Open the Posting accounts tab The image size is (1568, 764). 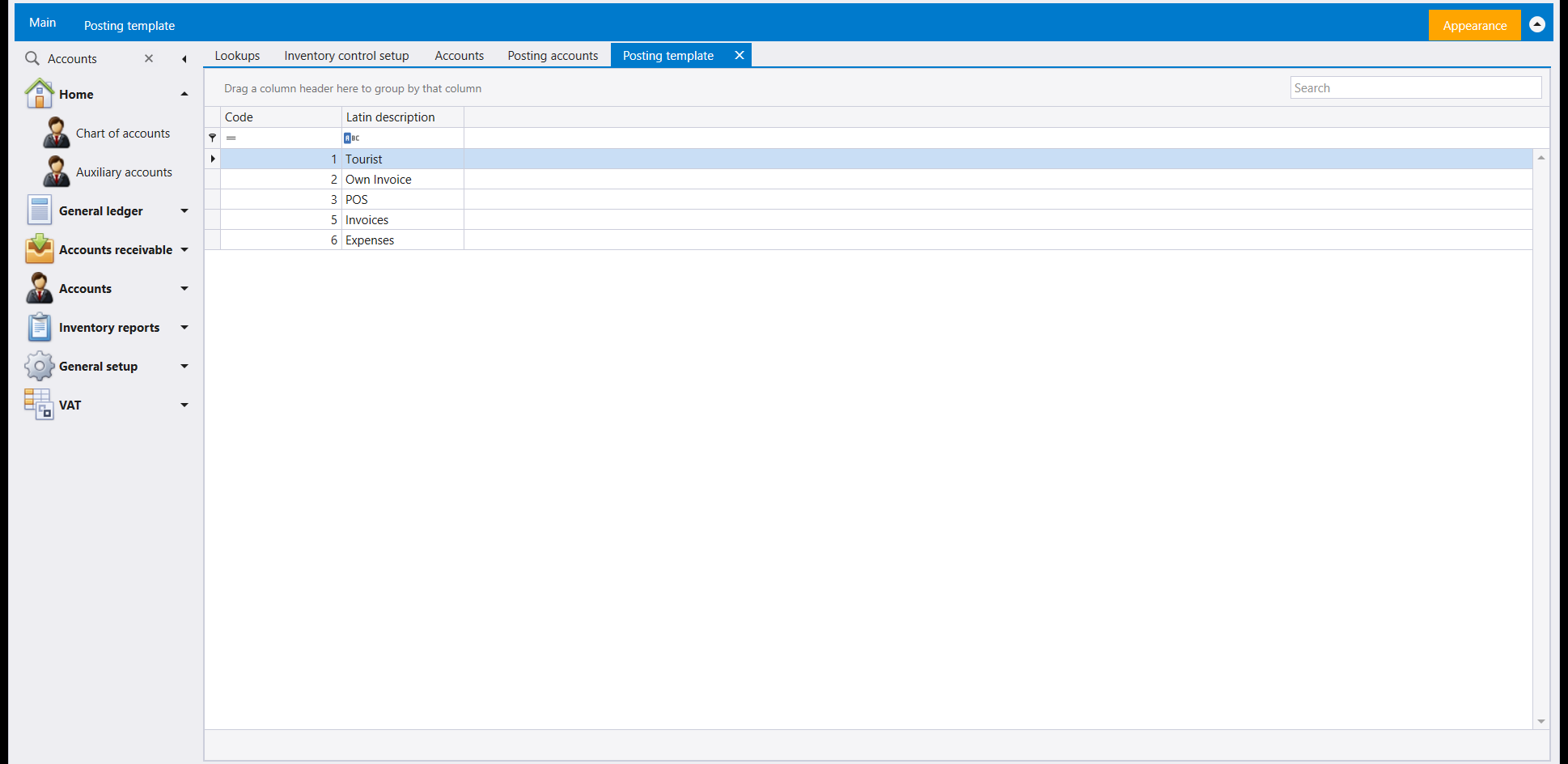click(x=553, y=55)
